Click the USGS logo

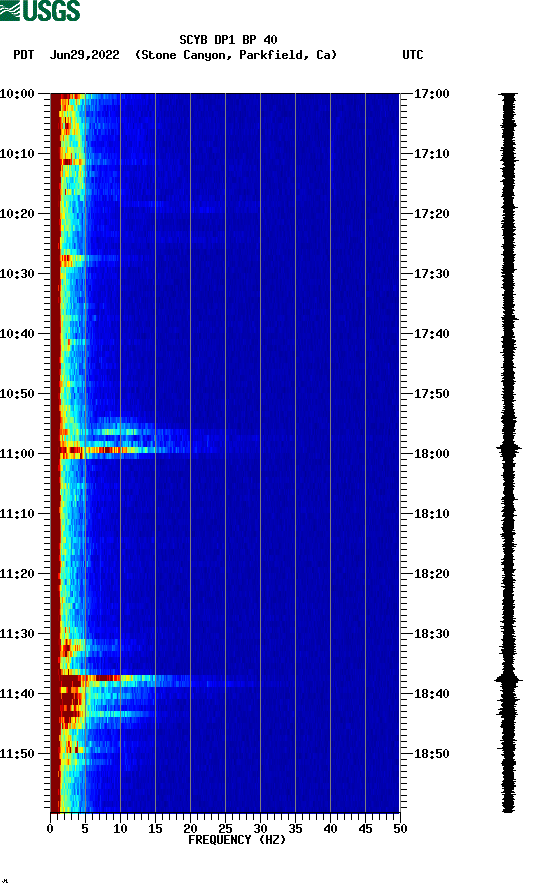[x=40, y=10]
